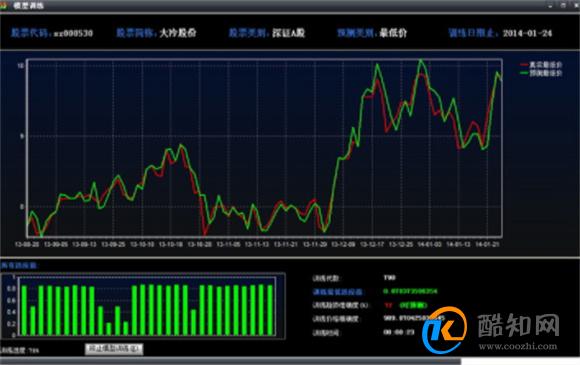The image size is (580, 365).
Task: Click the 13-12-09 date marker on the x-axis
Action: pos(343,244)
